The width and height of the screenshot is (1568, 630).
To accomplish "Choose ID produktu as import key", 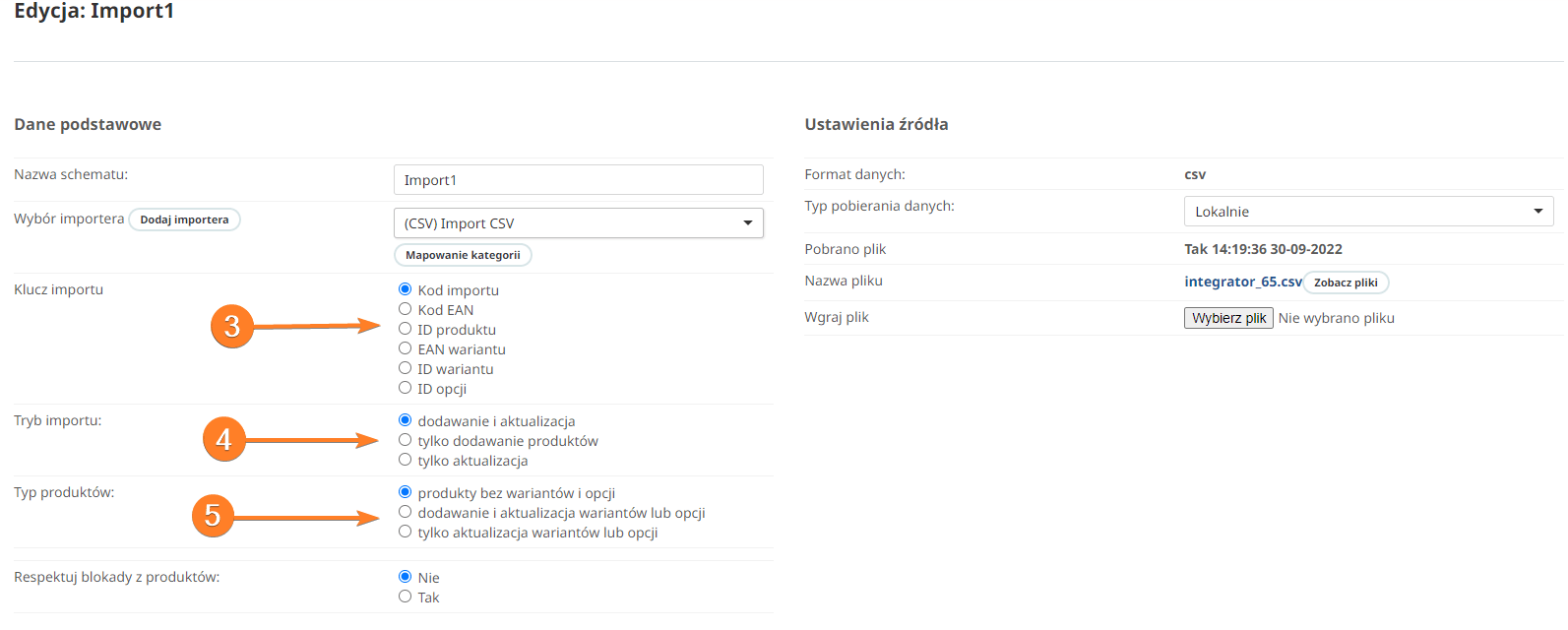I will pyautogui.click(x=405, y=329).
